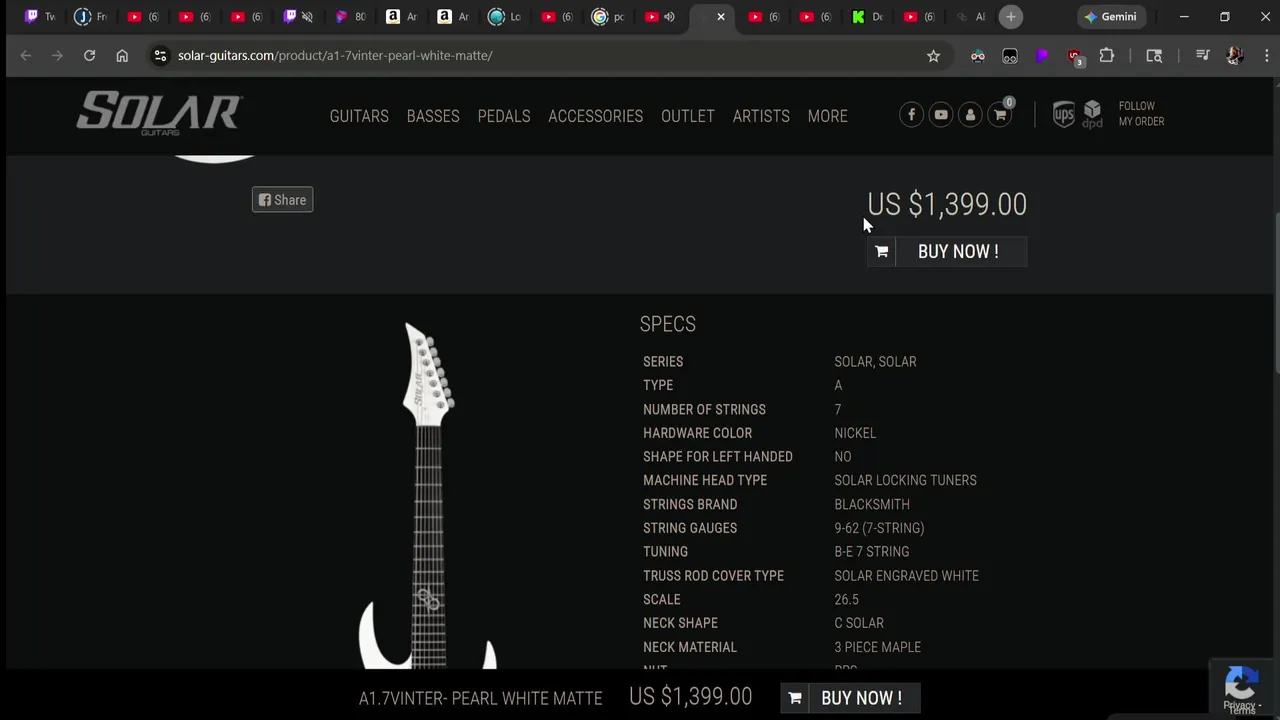Click SOLAR ENGRAVED WHITE value
The width and height of the screenshot is (1280, 720).
point(906,576)
